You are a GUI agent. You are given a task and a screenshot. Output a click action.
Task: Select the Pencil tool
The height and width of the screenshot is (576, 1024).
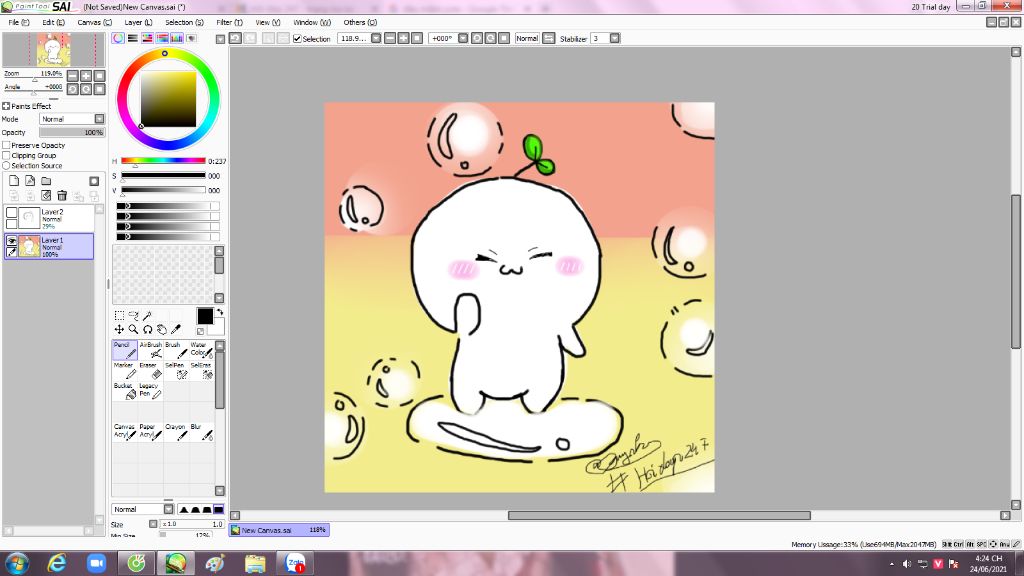point(124,350)
